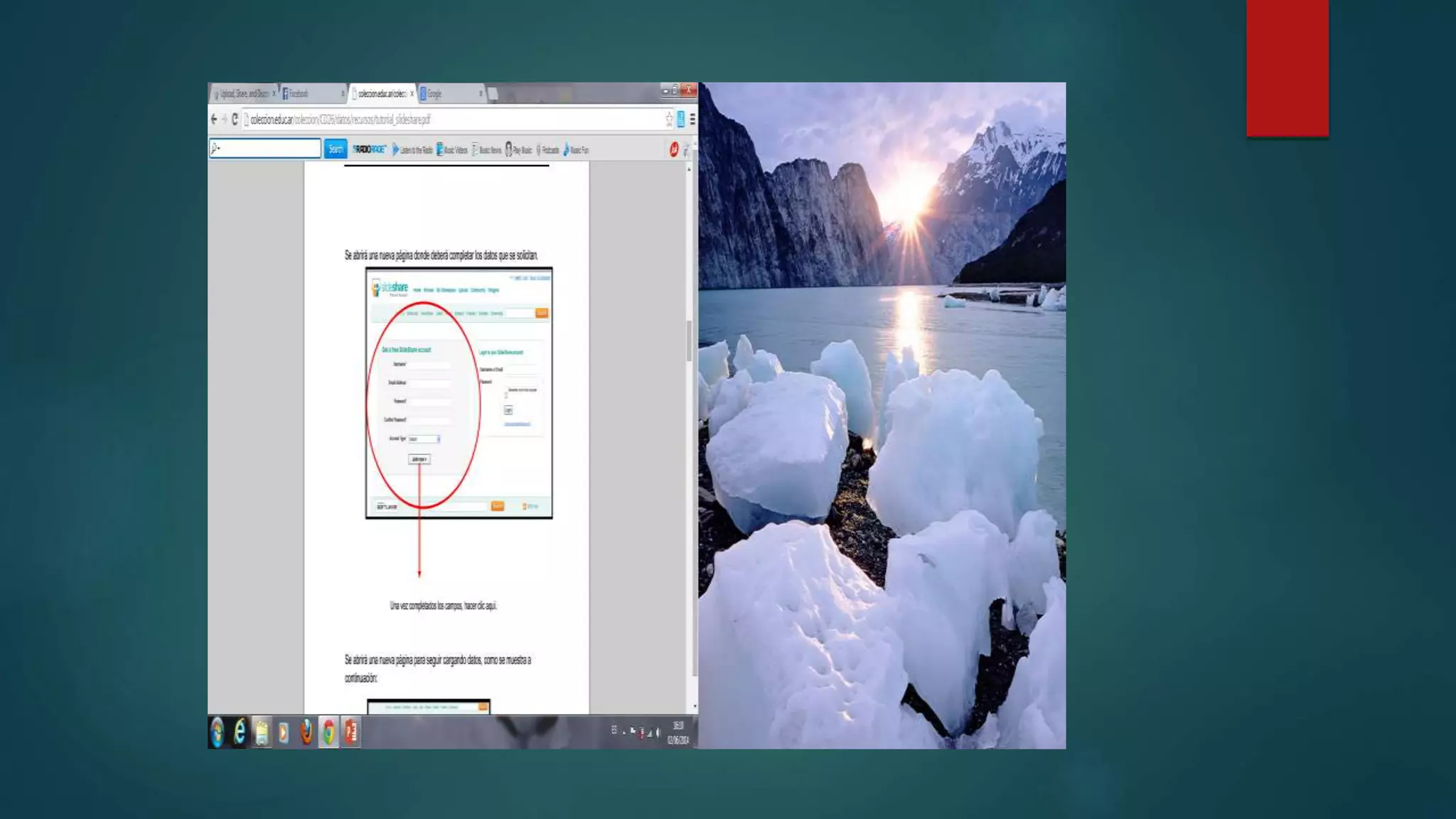1456x819 pixels.
Task: Bookmark page with the star icon
Action: [x=668, y=119]
